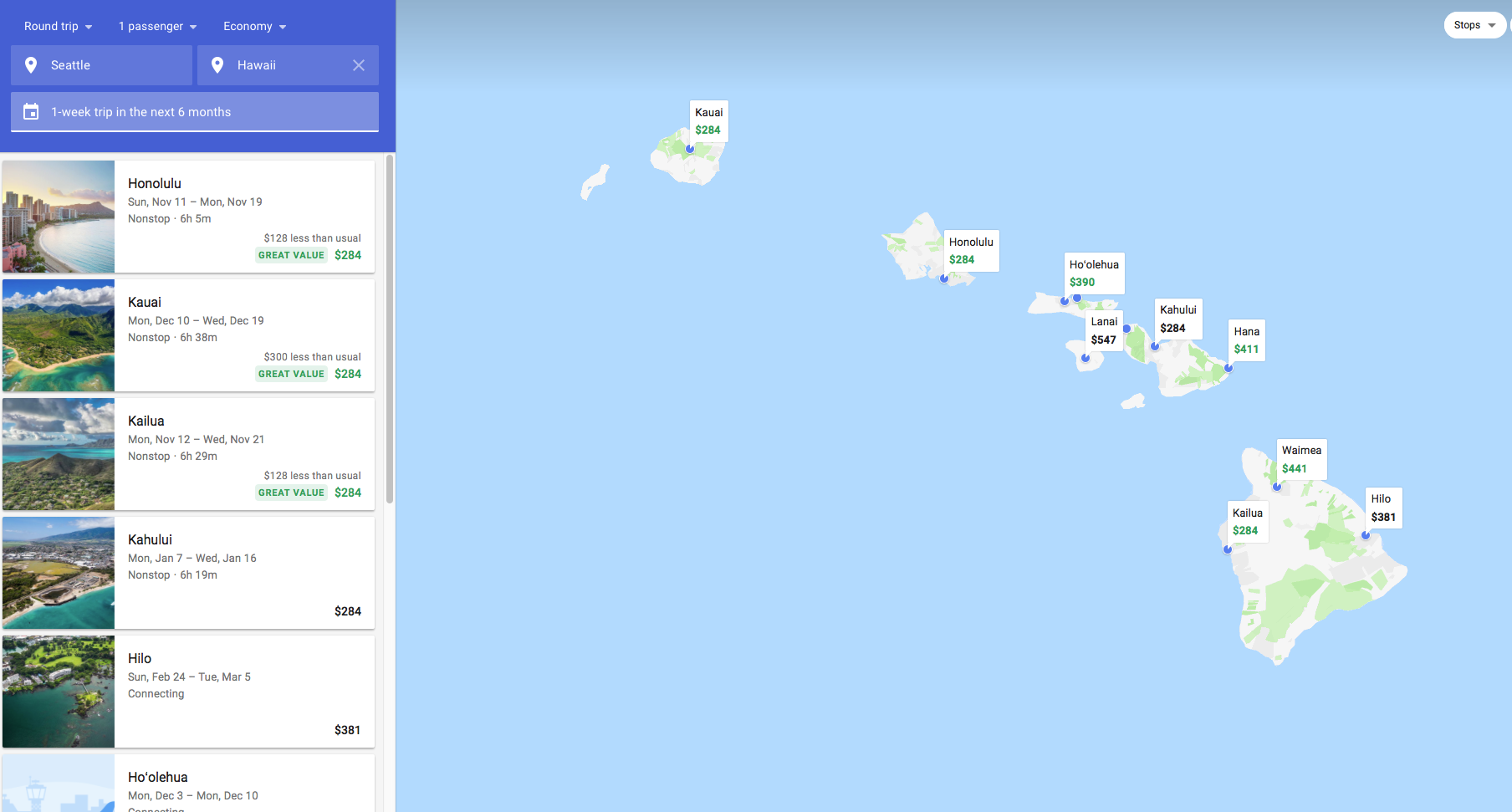
Task: Click the results list scrollbar
Action: click(x=390, y=329)
